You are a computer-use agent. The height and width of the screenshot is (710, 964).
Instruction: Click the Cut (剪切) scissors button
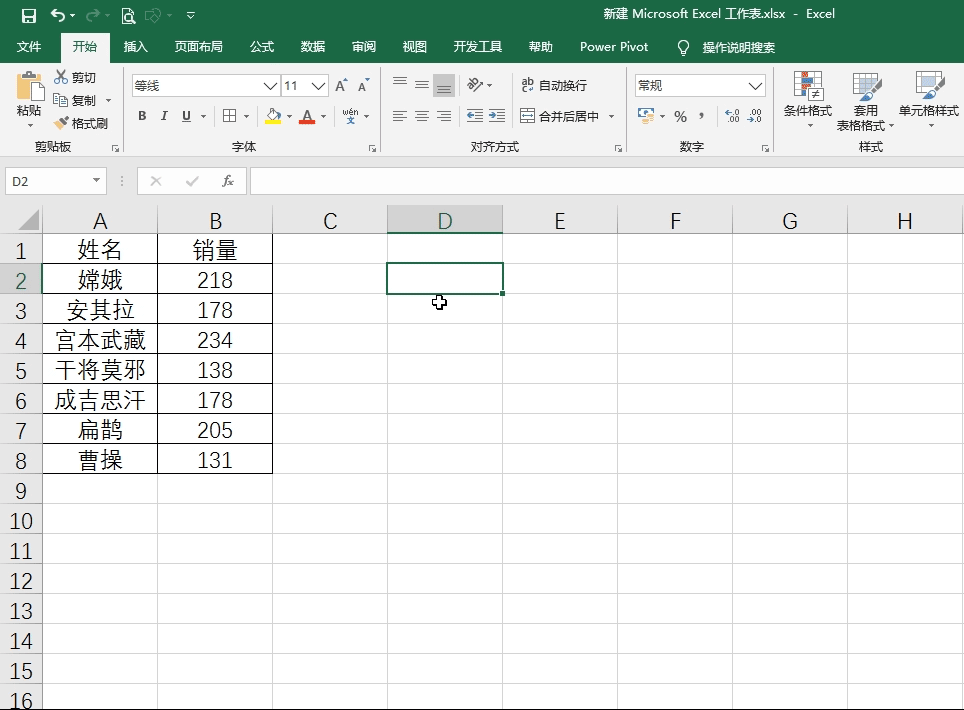pyautogui.click(x=75, y=77)
